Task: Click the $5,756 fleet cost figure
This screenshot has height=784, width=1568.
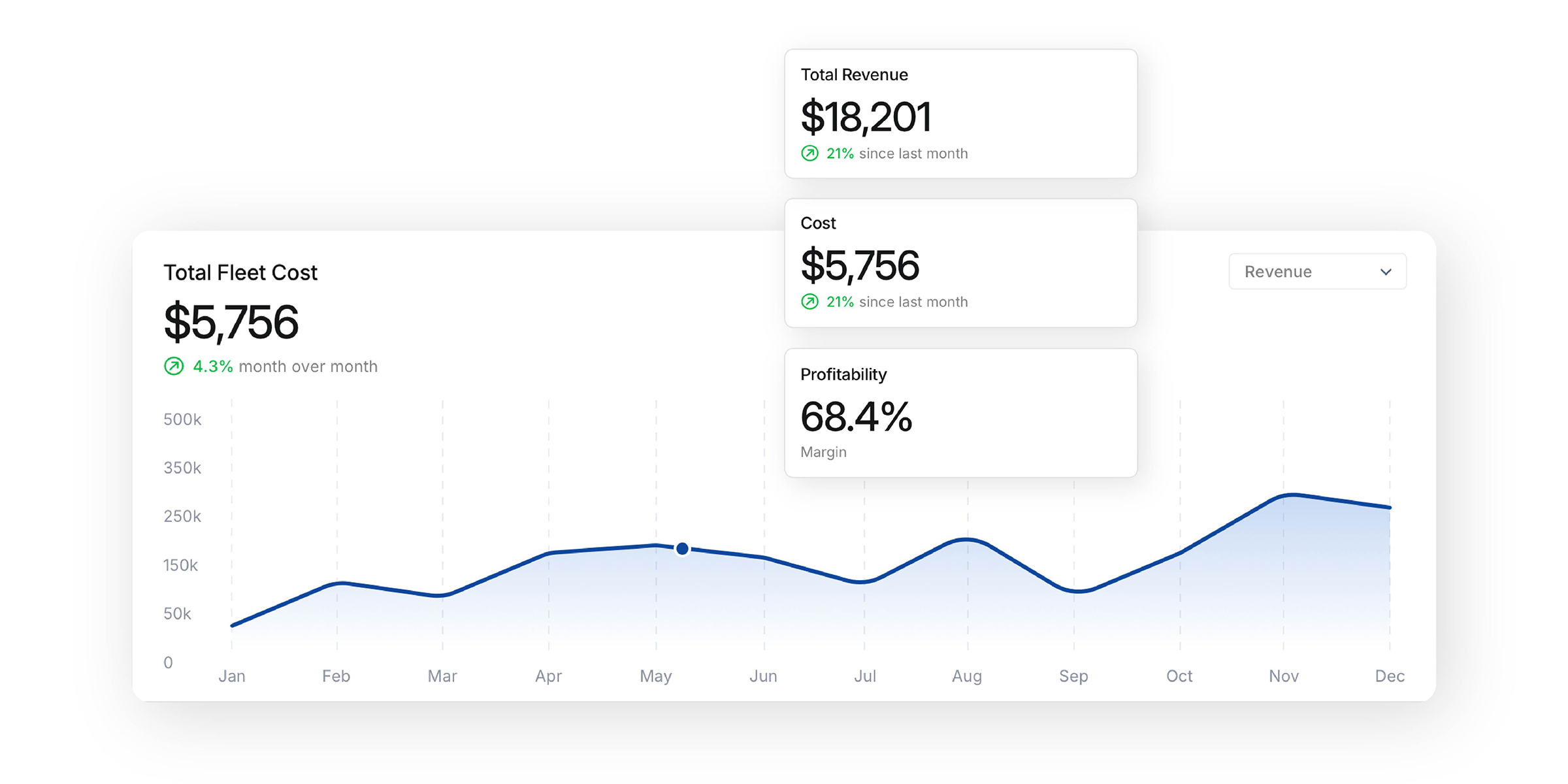Action: [231, 322]
